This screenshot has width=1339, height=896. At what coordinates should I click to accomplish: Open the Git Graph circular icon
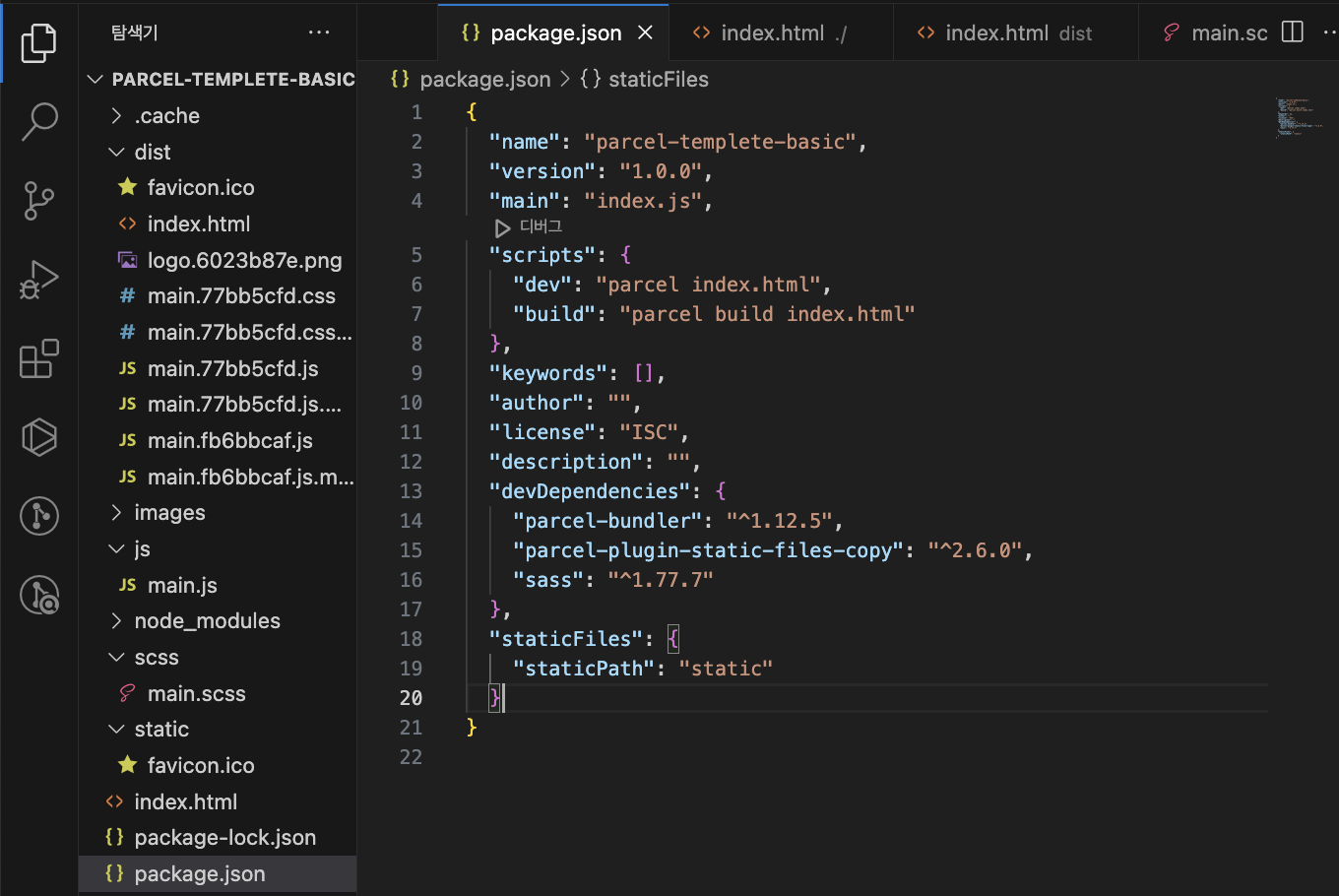(x=38, y=516)
